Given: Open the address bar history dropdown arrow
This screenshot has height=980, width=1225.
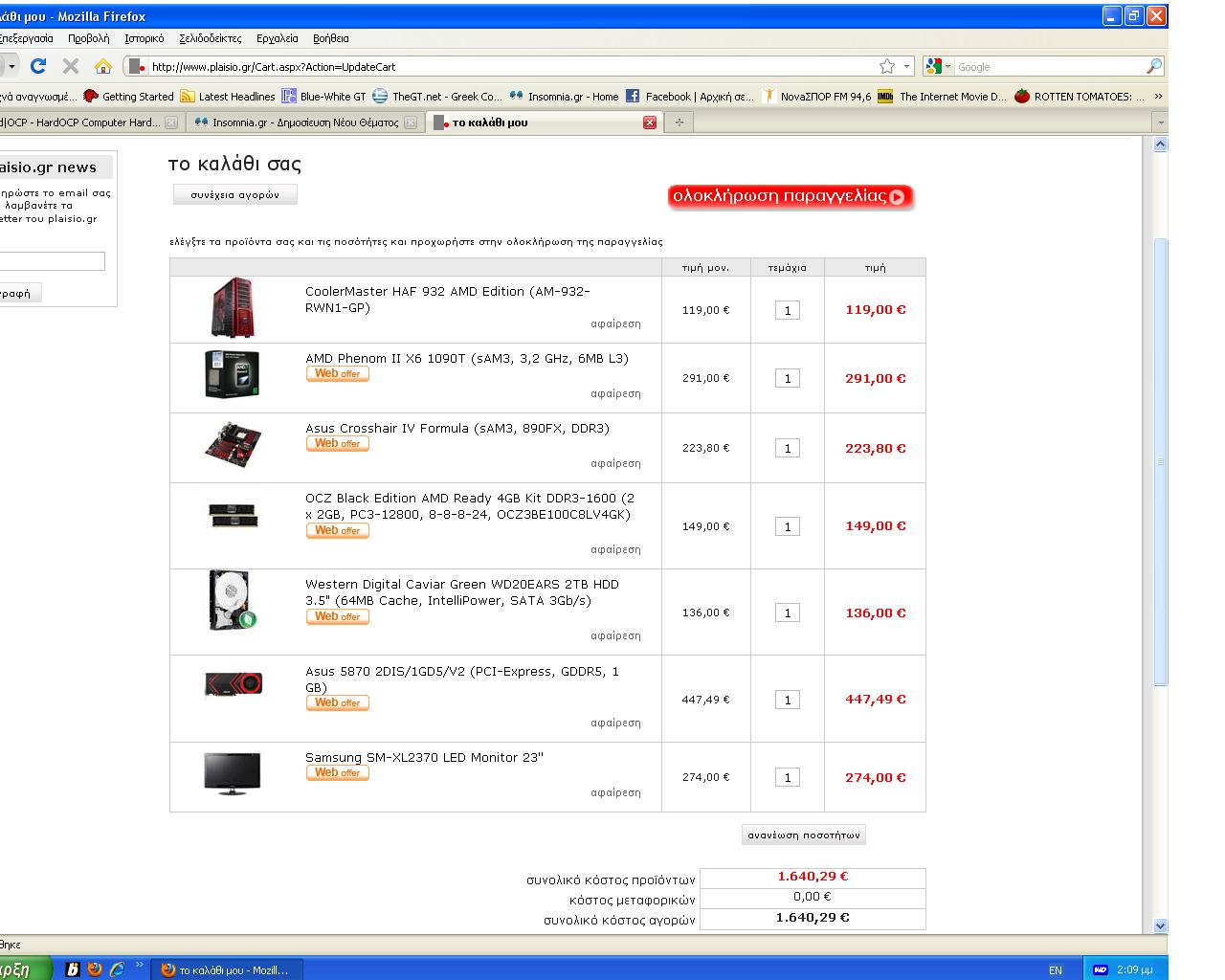Looking at the screenshot, I should (906, 66).
